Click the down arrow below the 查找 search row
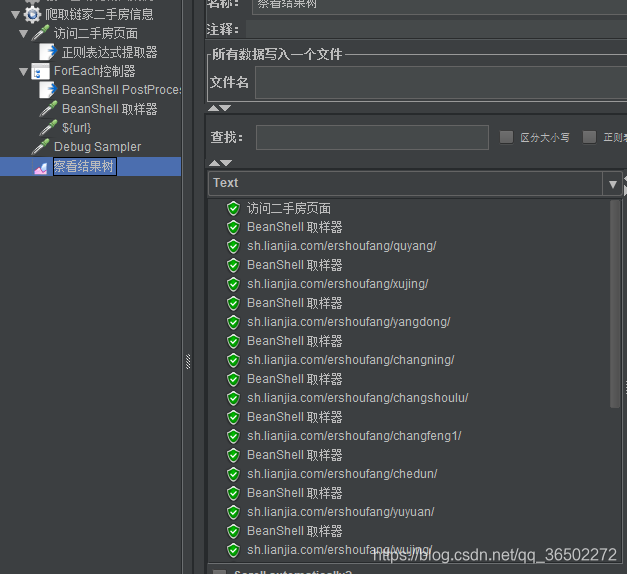 (x=226, y=163)
